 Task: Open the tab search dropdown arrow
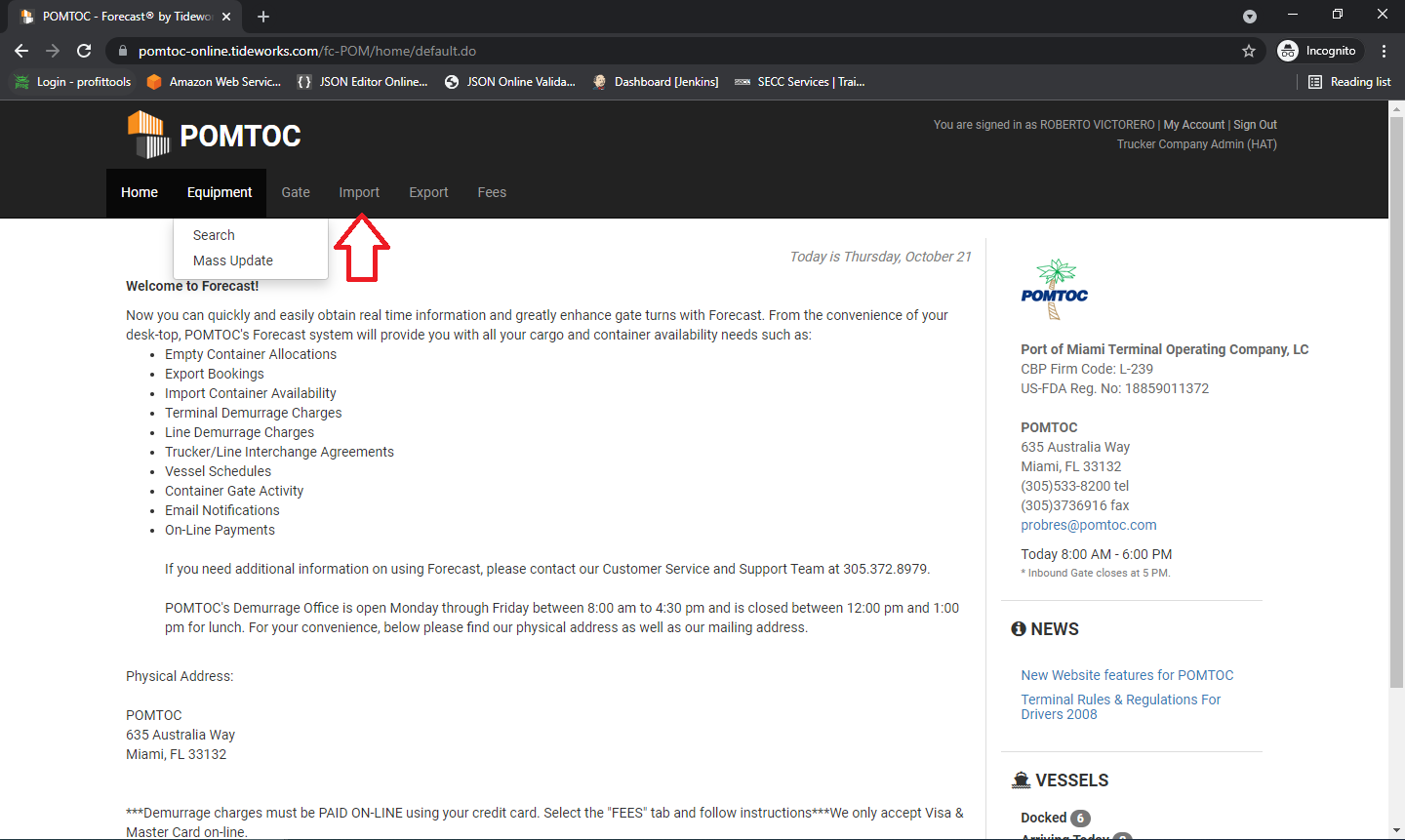[1250, 17]
